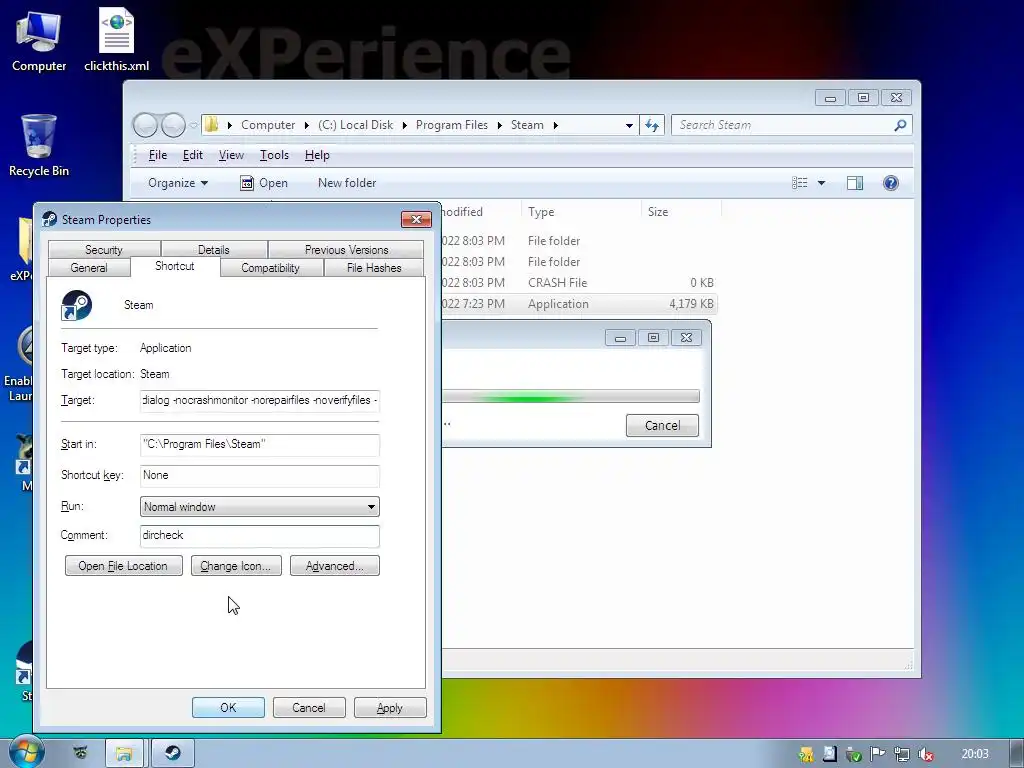Select the Application row sized 4,179 KB
1024x768 pixels.
click(579, 304)
